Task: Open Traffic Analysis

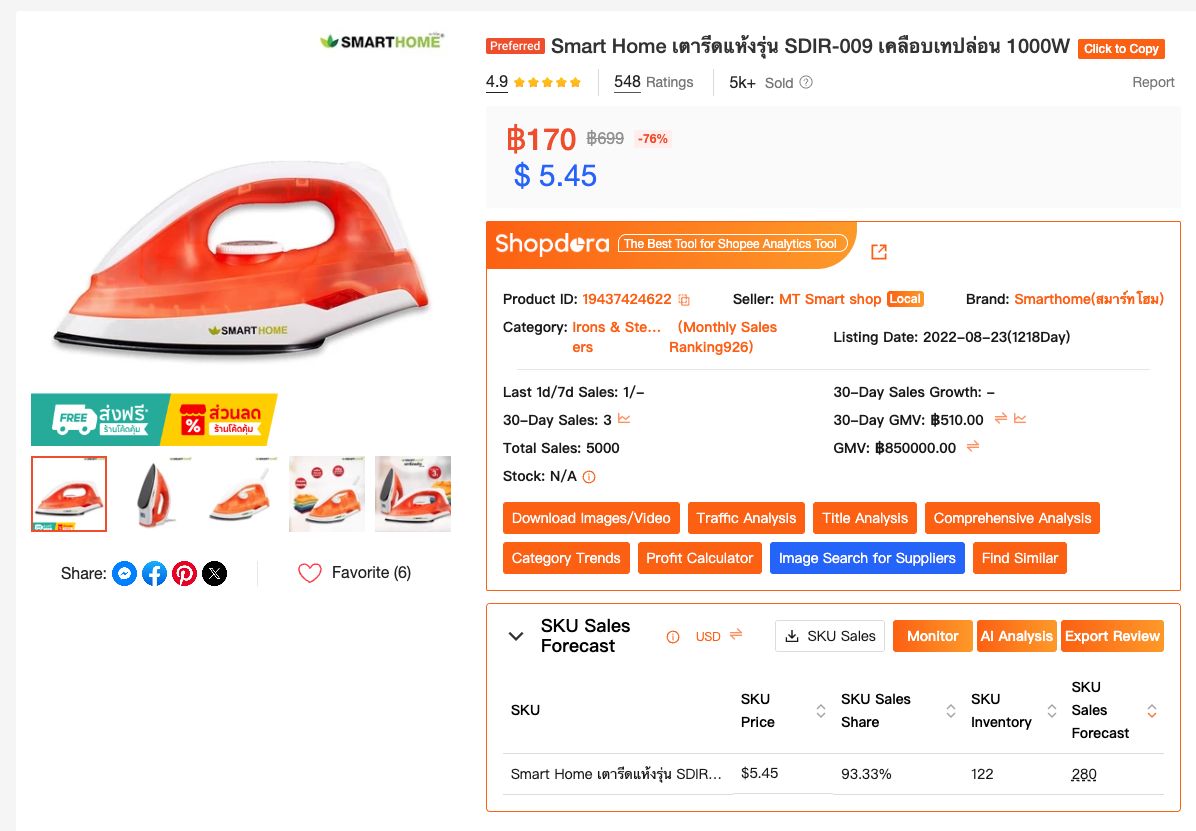Action: pos(746,518)
